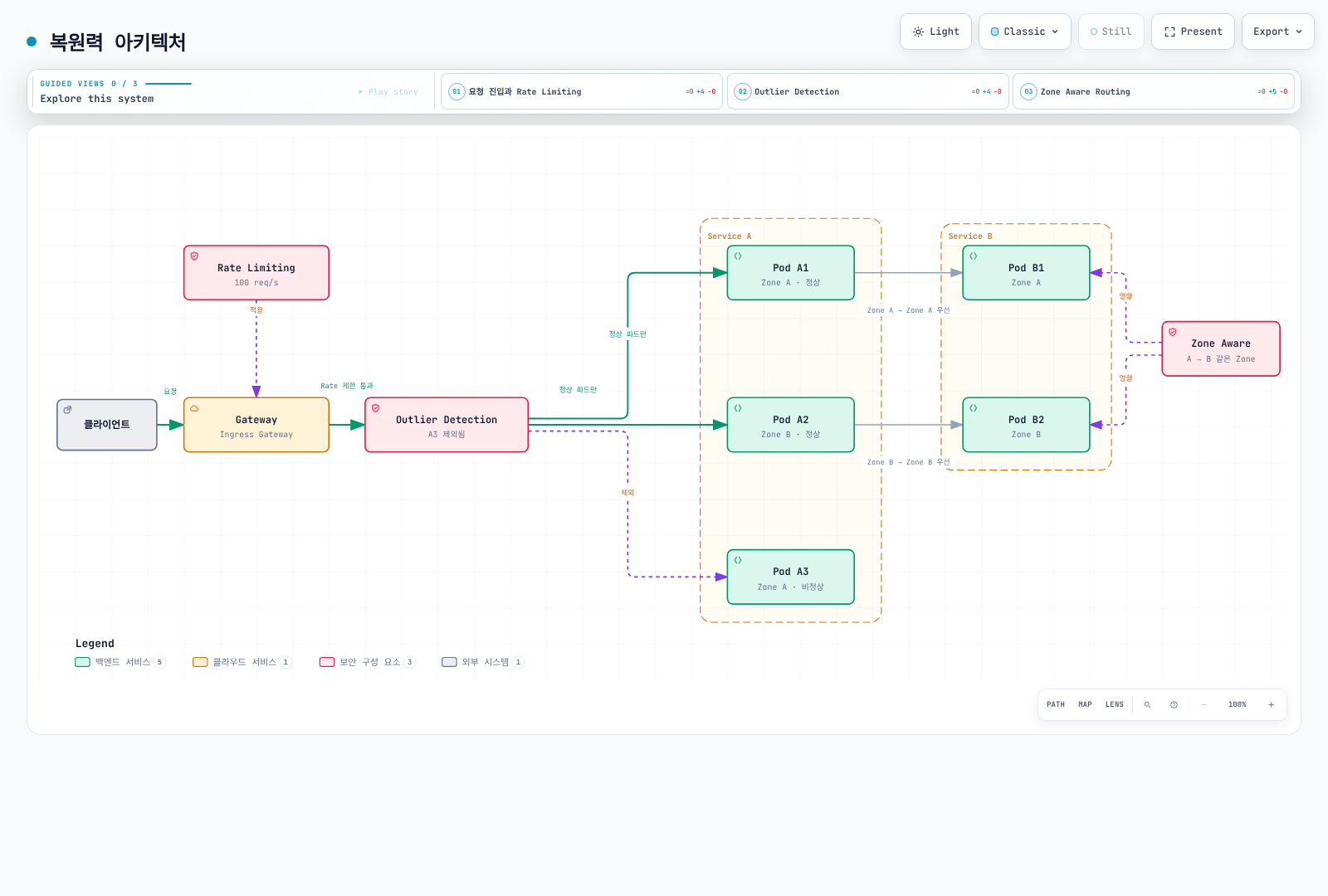The image size is (1328, 896).
Task: Click the 100% zoom level
Action: tap(1237, 704)
